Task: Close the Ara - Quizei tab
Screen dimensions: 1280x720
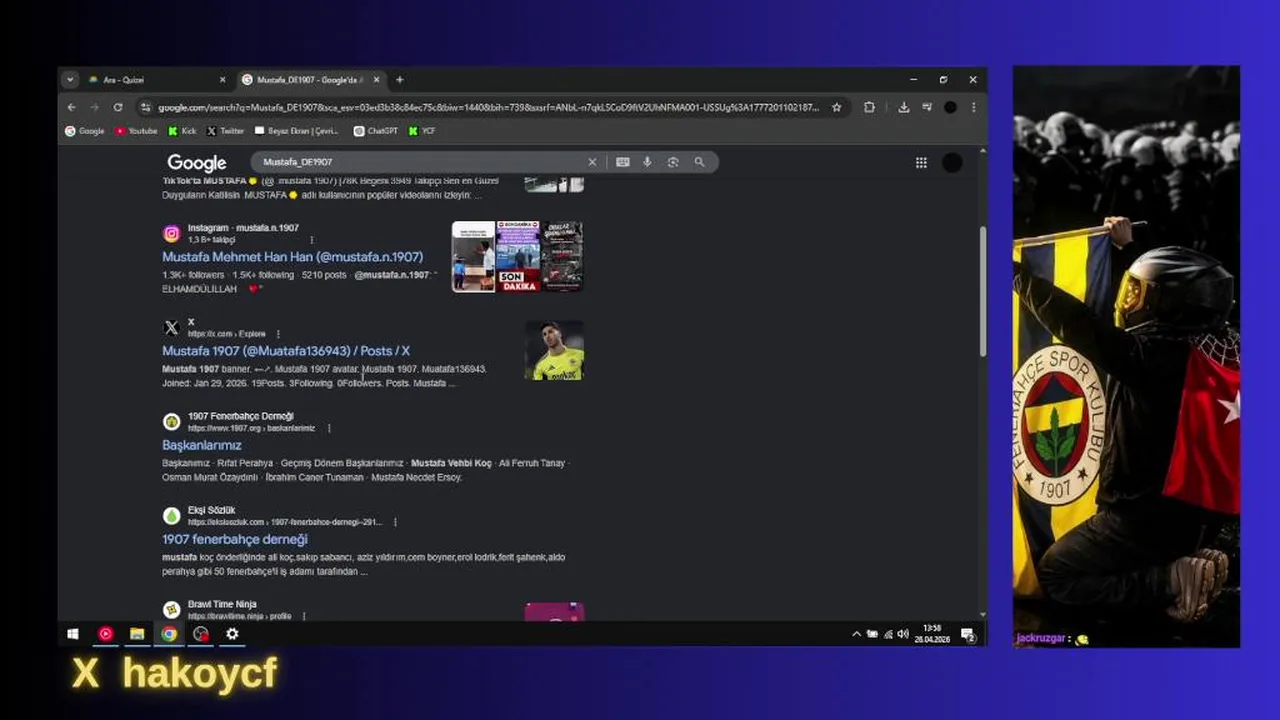Action: 222,80
